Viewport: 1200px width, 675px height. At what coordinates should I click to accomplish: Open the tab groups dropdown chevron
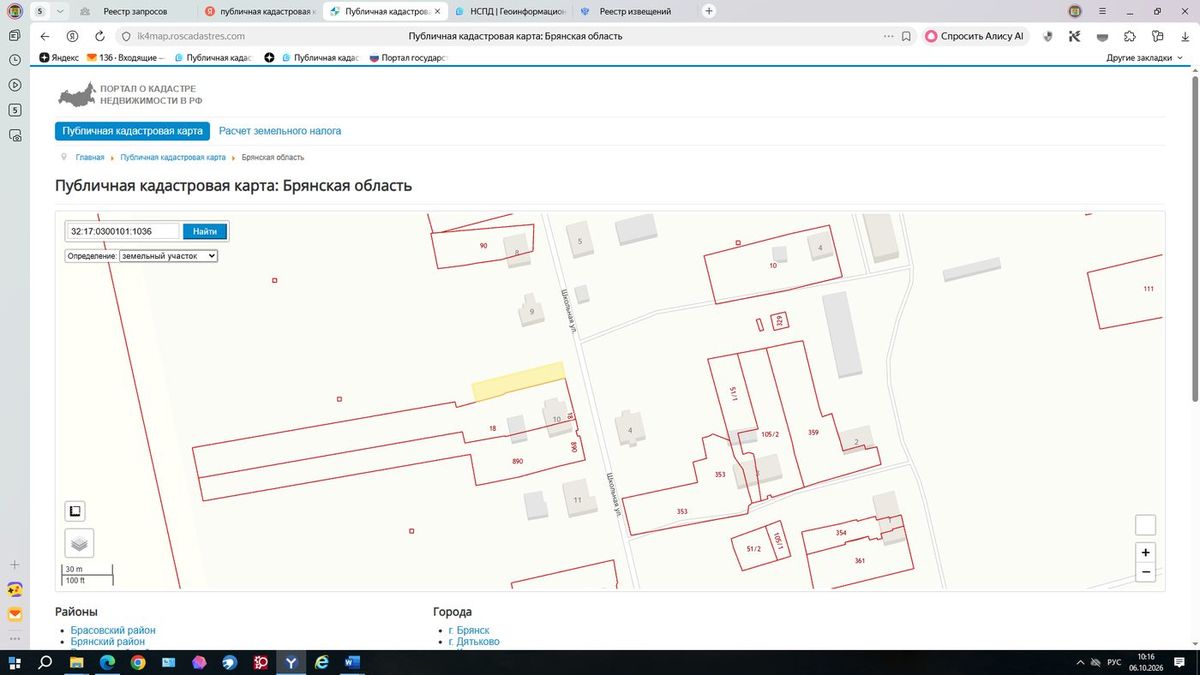point(61,11)
